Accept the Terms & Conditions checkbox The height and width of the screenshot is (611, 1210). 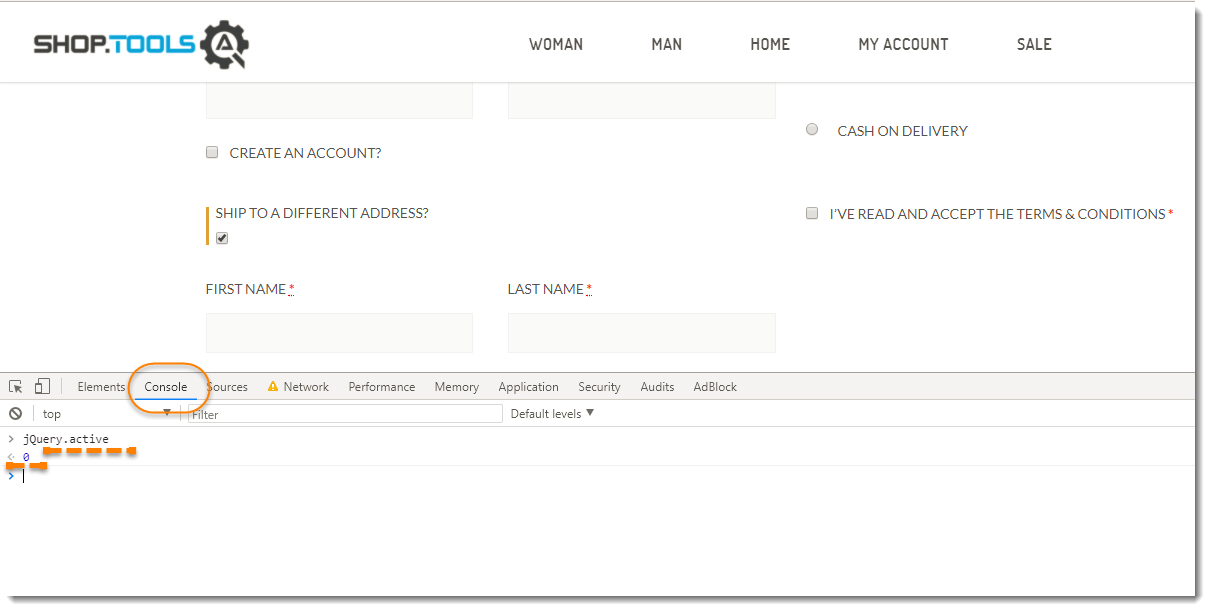coord(812,213)
